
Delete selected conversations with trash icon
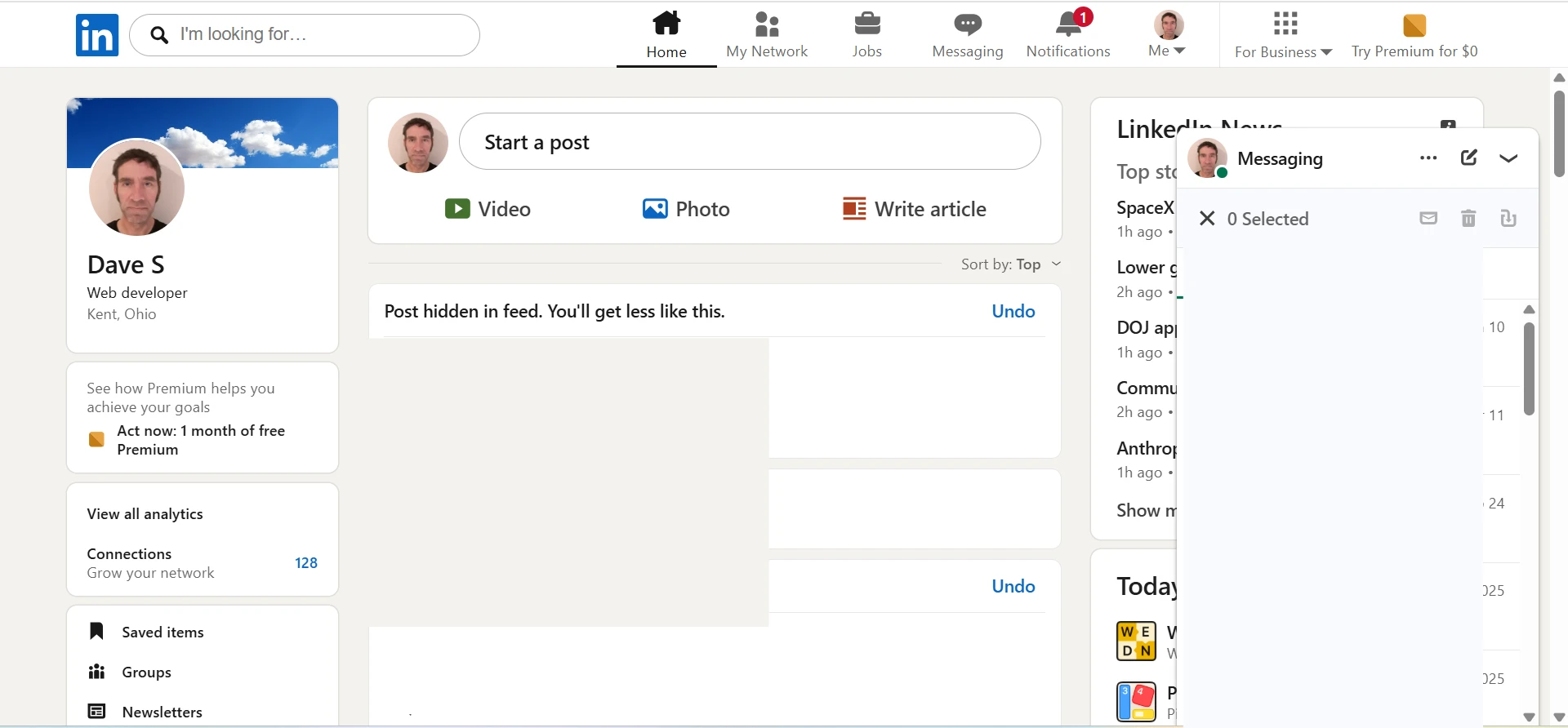pyautogui.click(x=1468, y=218)
